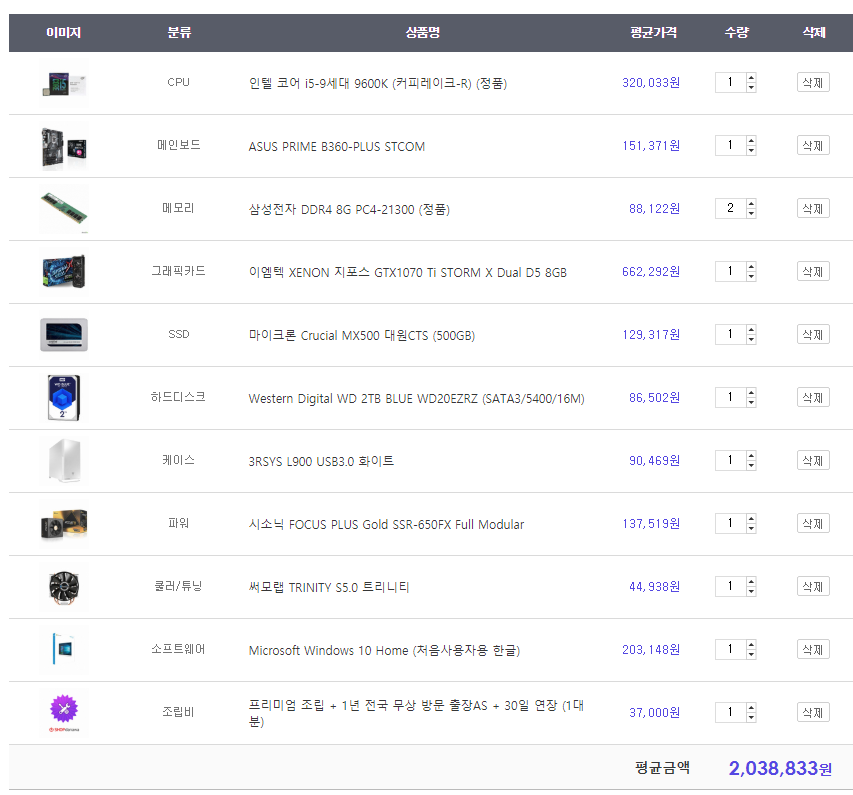
Task: Increase quantity of the WD 2TB BLUE disk
Action: coord(751,392)
